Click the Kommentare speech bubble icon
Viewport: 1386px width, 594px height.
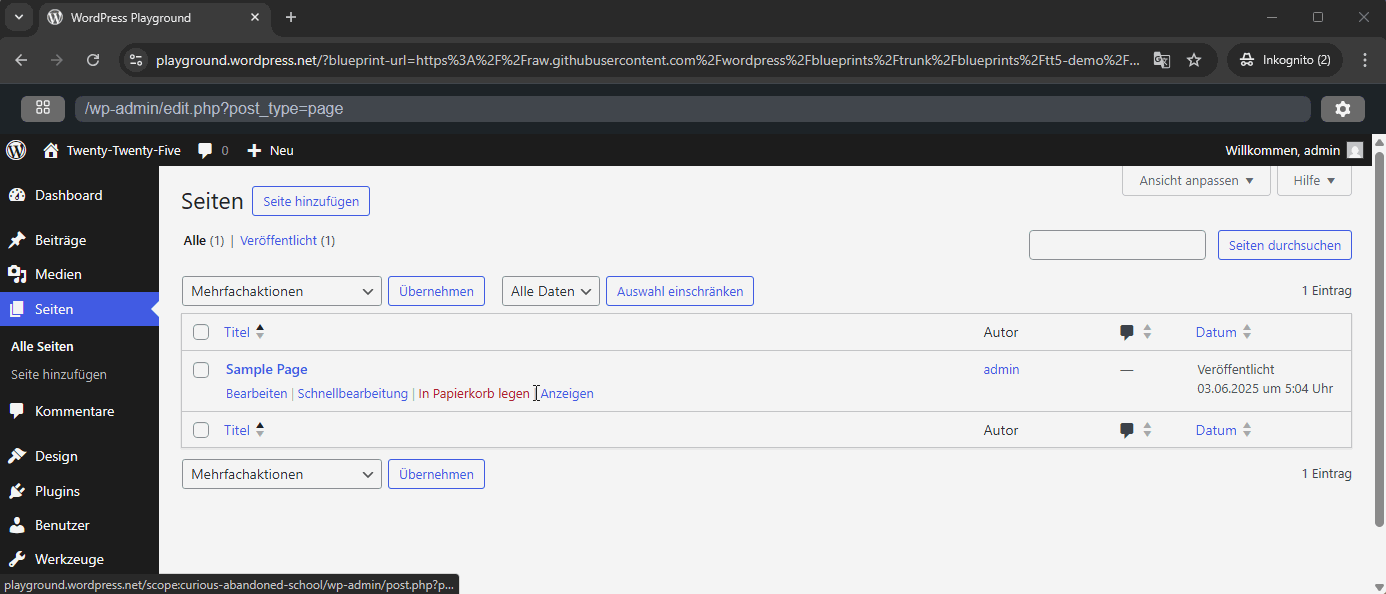pos(16,411)
